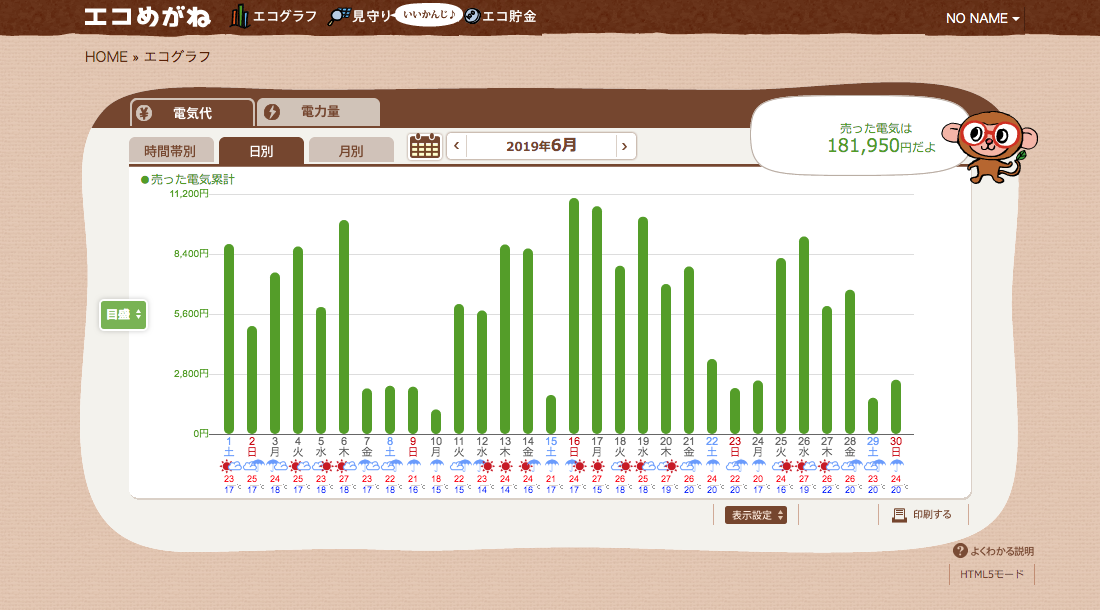Select the 時間帯別 tab
Viewport: 1100px width, 610px height.
pyautogui.click(x=170, y=151)
